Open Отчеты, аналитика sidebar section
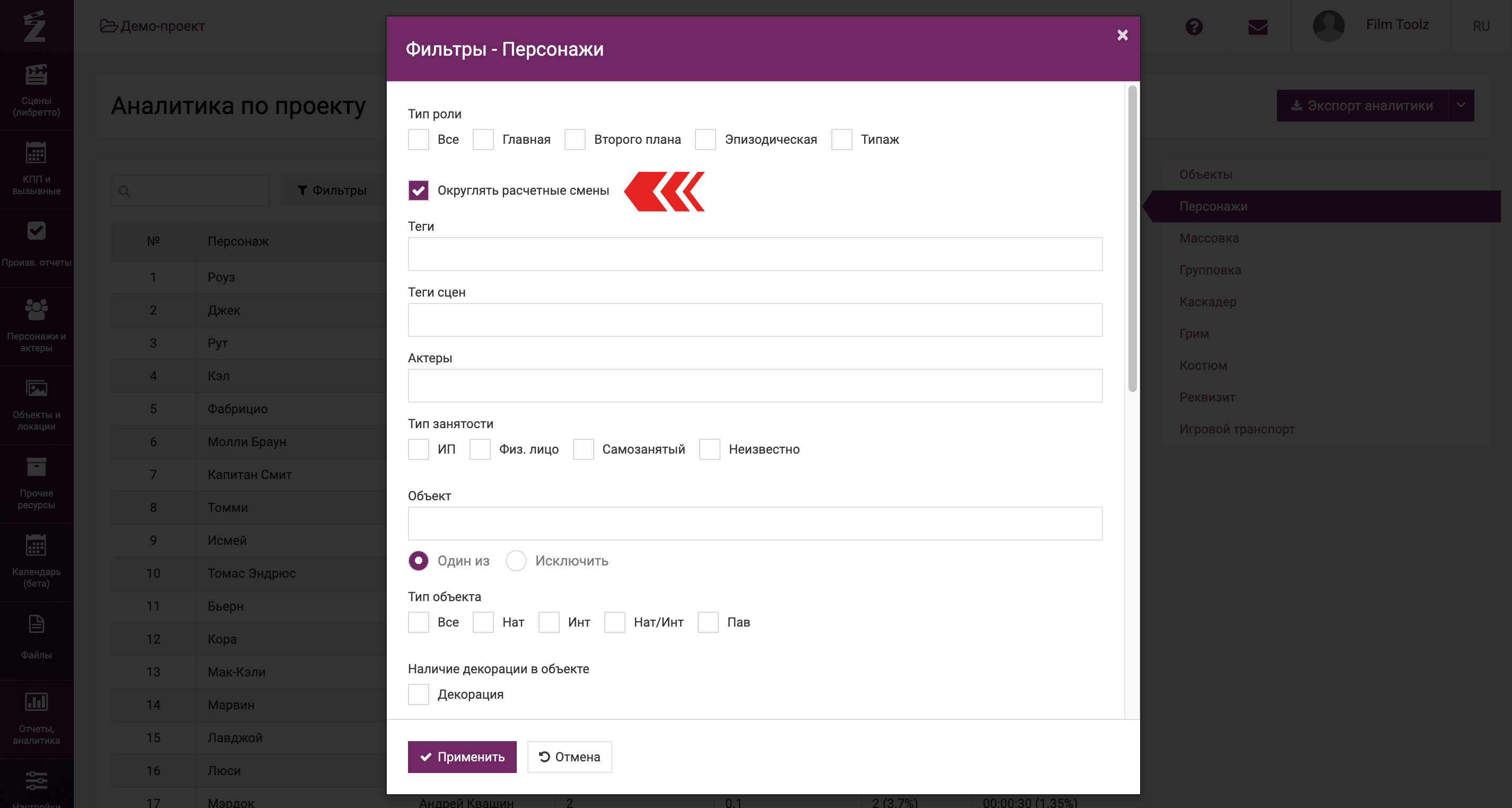This screenshot has height=808, width=1512. (37, 719)
